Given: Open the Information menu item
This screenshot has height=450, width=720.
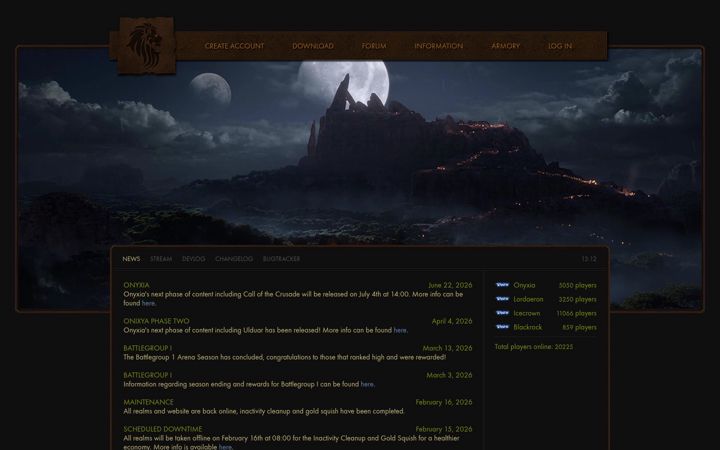Looking at the screenshot, I should pyautogui.click(x=439, y=46).
